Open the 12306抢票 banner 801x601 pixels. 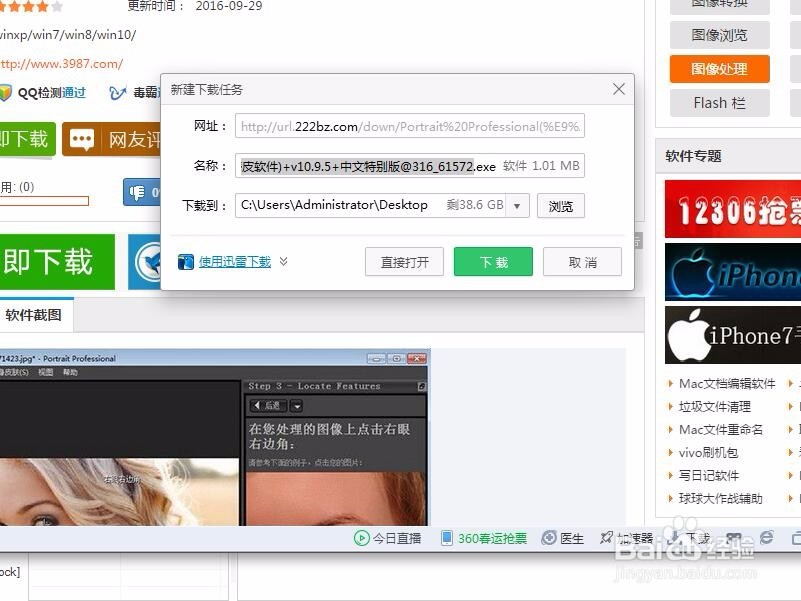[x=733, y=209]
